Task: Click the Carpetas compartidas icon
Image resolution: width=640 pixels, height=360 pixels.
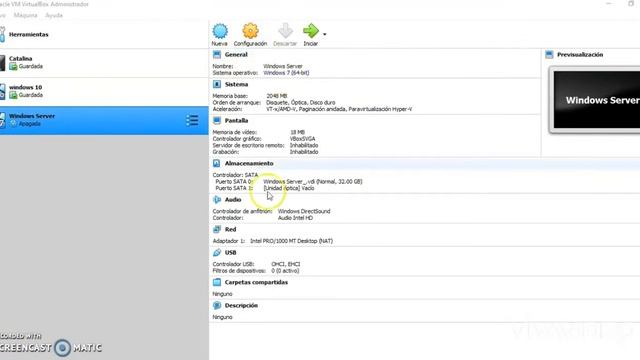Action: [x=217, y=282]
